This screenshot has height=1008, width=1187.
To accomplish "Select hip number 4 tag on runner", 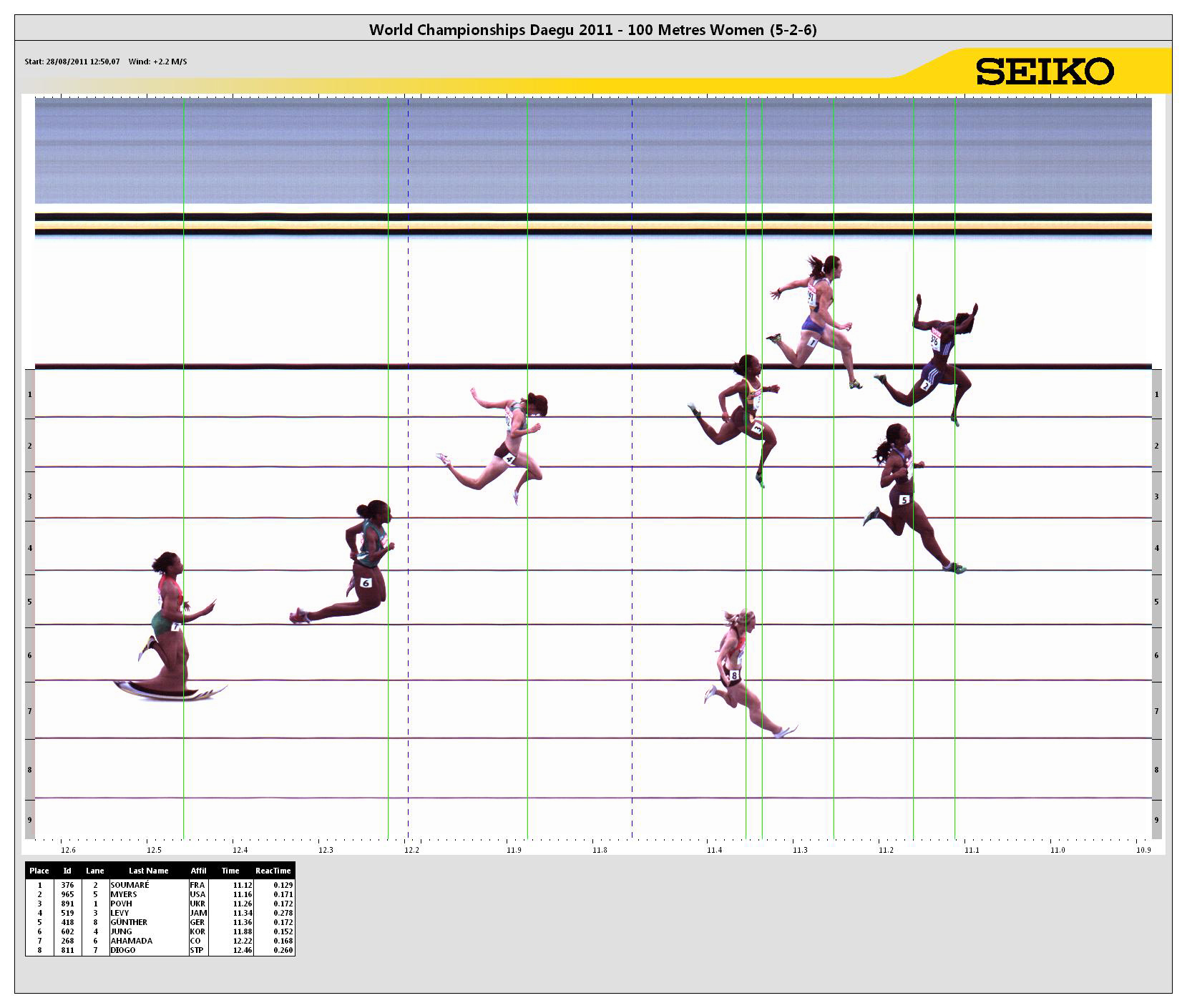I will [x=509, y=459].
